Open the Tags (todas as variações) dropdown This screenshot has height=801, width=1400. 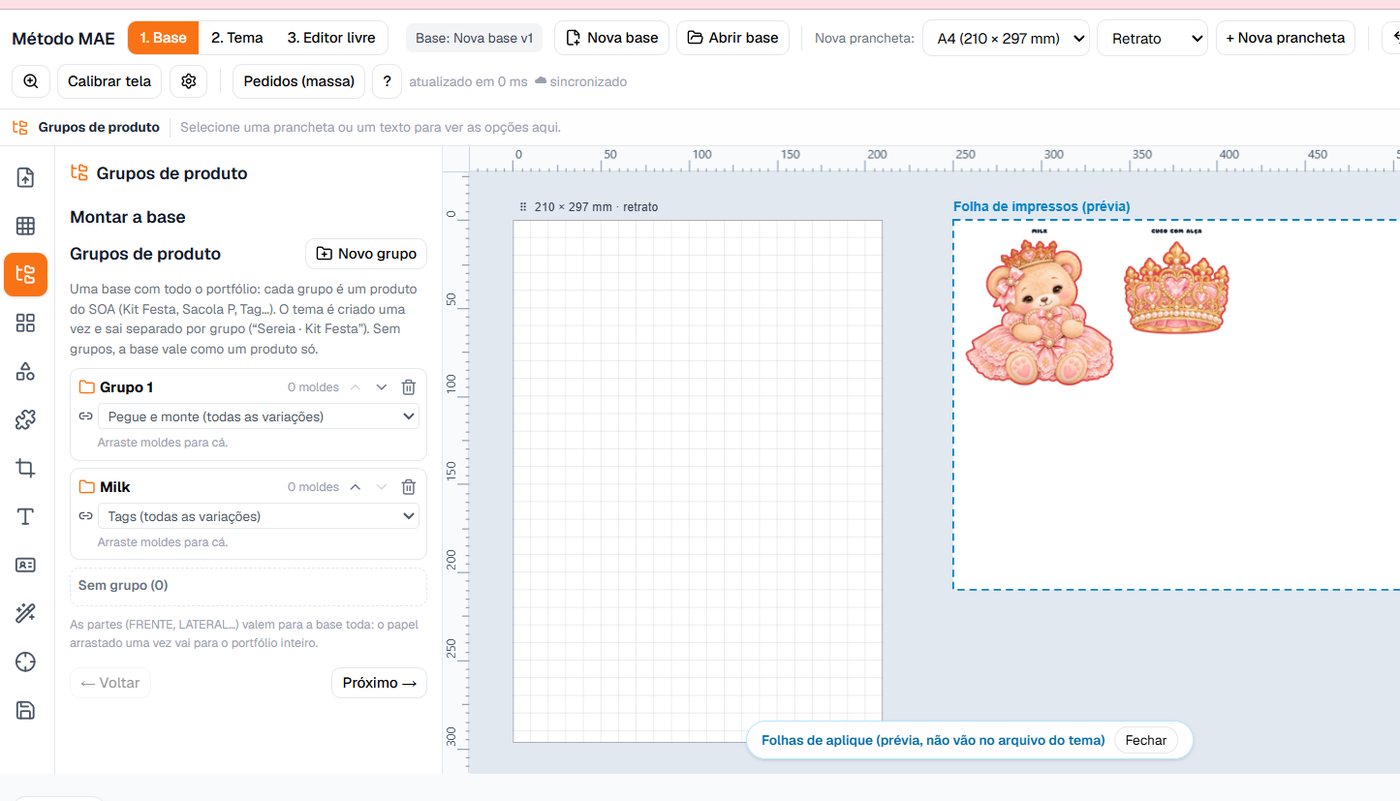[258, 516]
